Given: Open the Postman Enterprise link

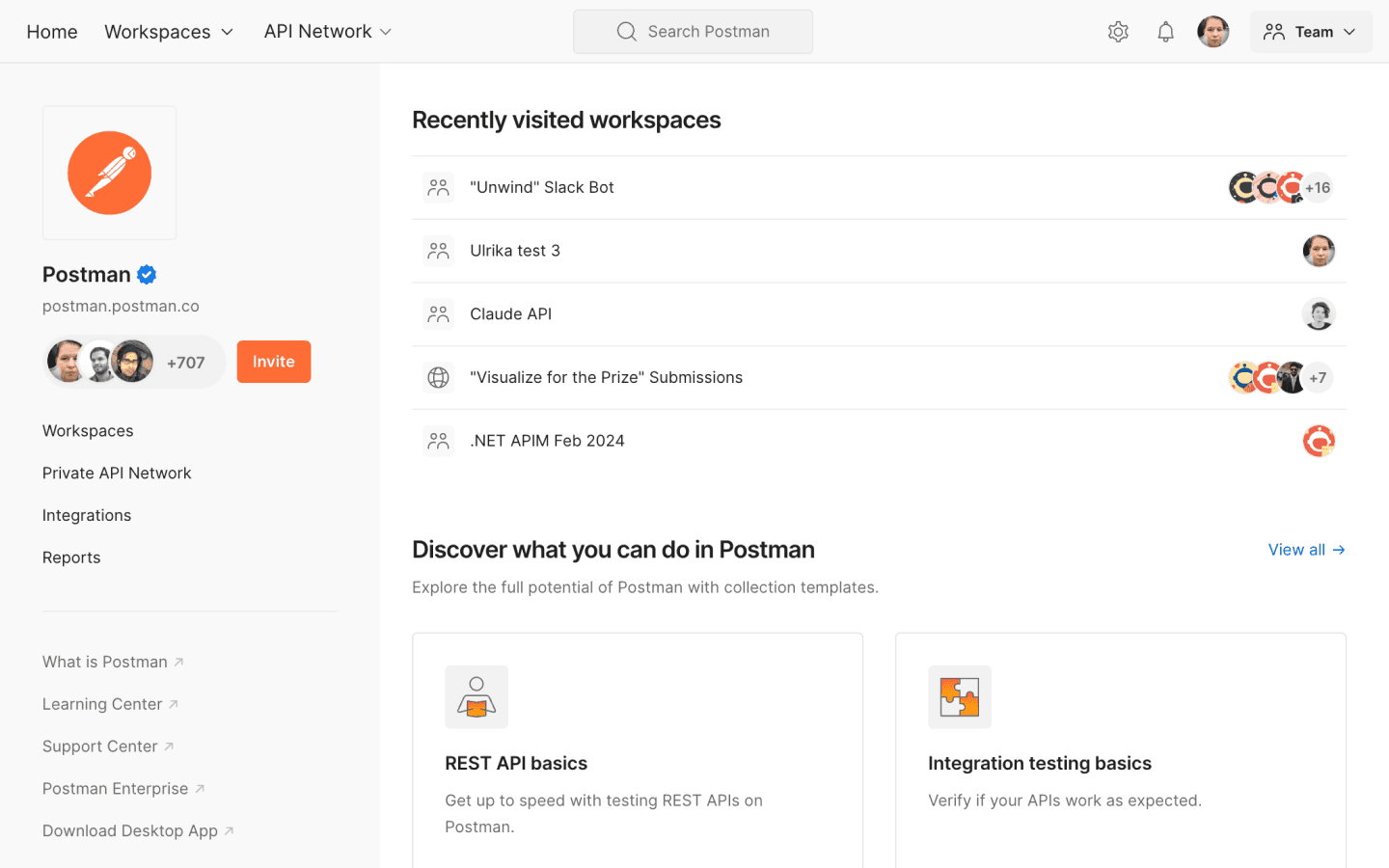Looking at the screenshot, I should tap(123, 789).
